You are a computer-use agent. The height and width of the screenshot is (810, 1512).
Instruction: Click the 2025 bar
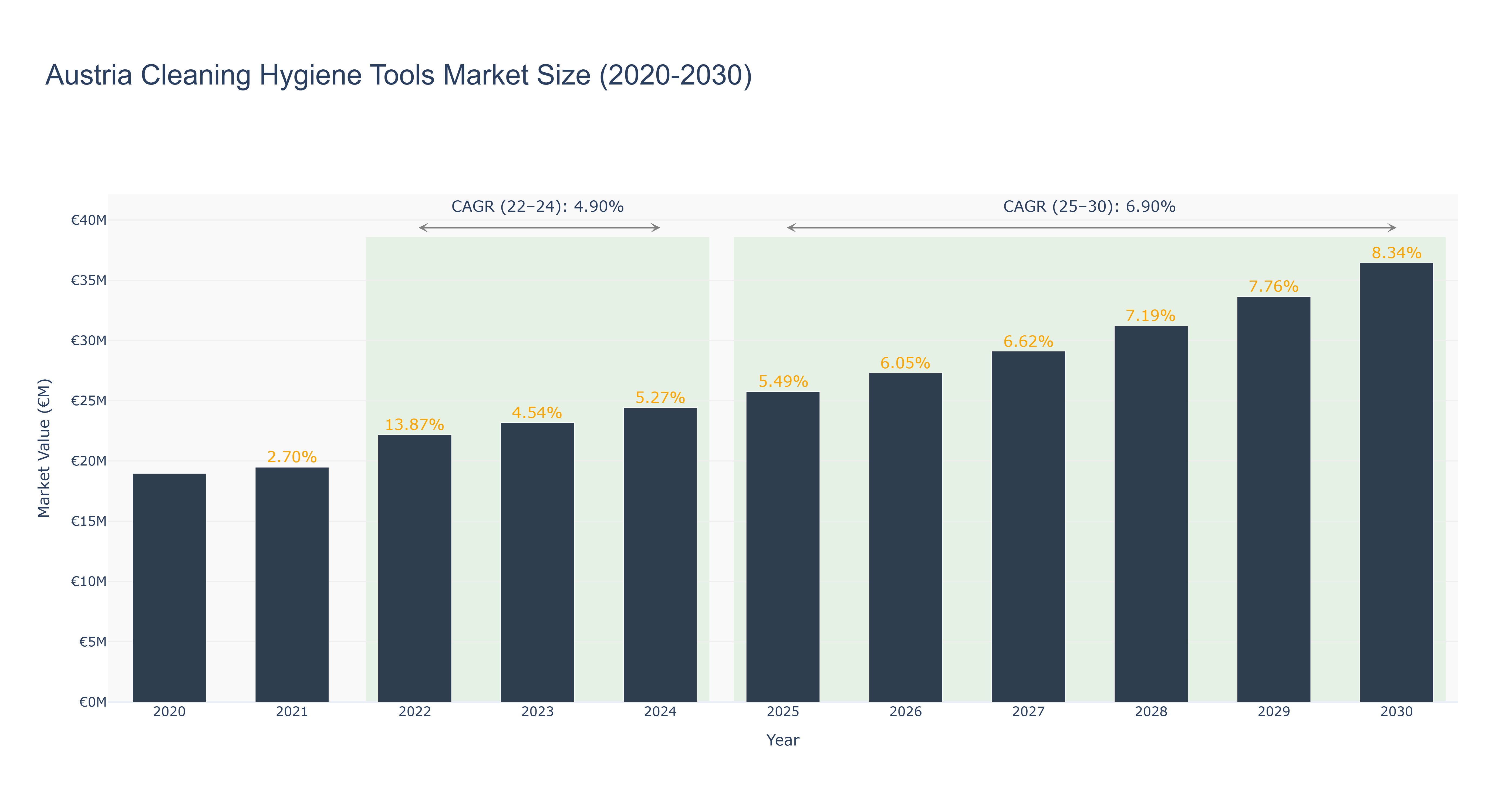click(782, 547)
